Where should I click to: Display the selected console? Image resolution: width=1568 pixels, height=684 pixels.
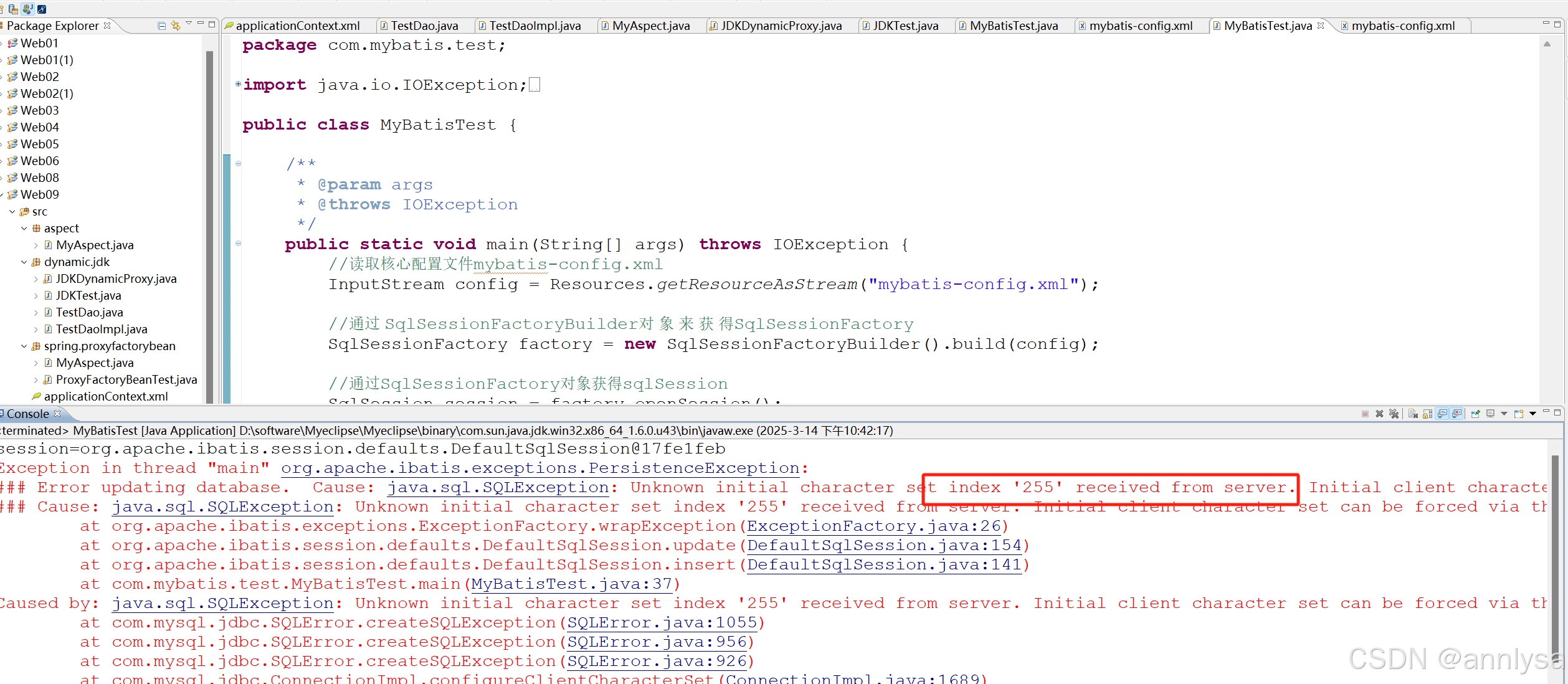pyautogui.click(x=1490, y=413)
